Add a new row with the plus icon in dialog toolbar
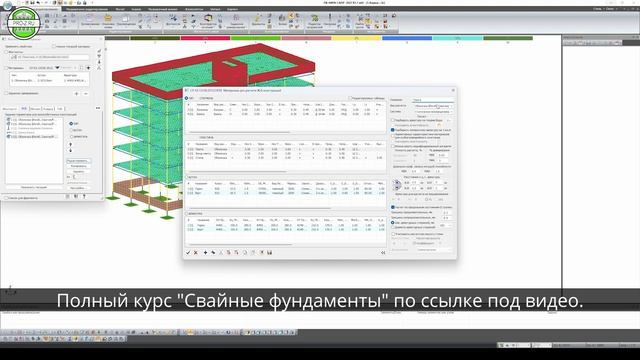The width and height of the screenshot is (640, 360). coord(205,253)
